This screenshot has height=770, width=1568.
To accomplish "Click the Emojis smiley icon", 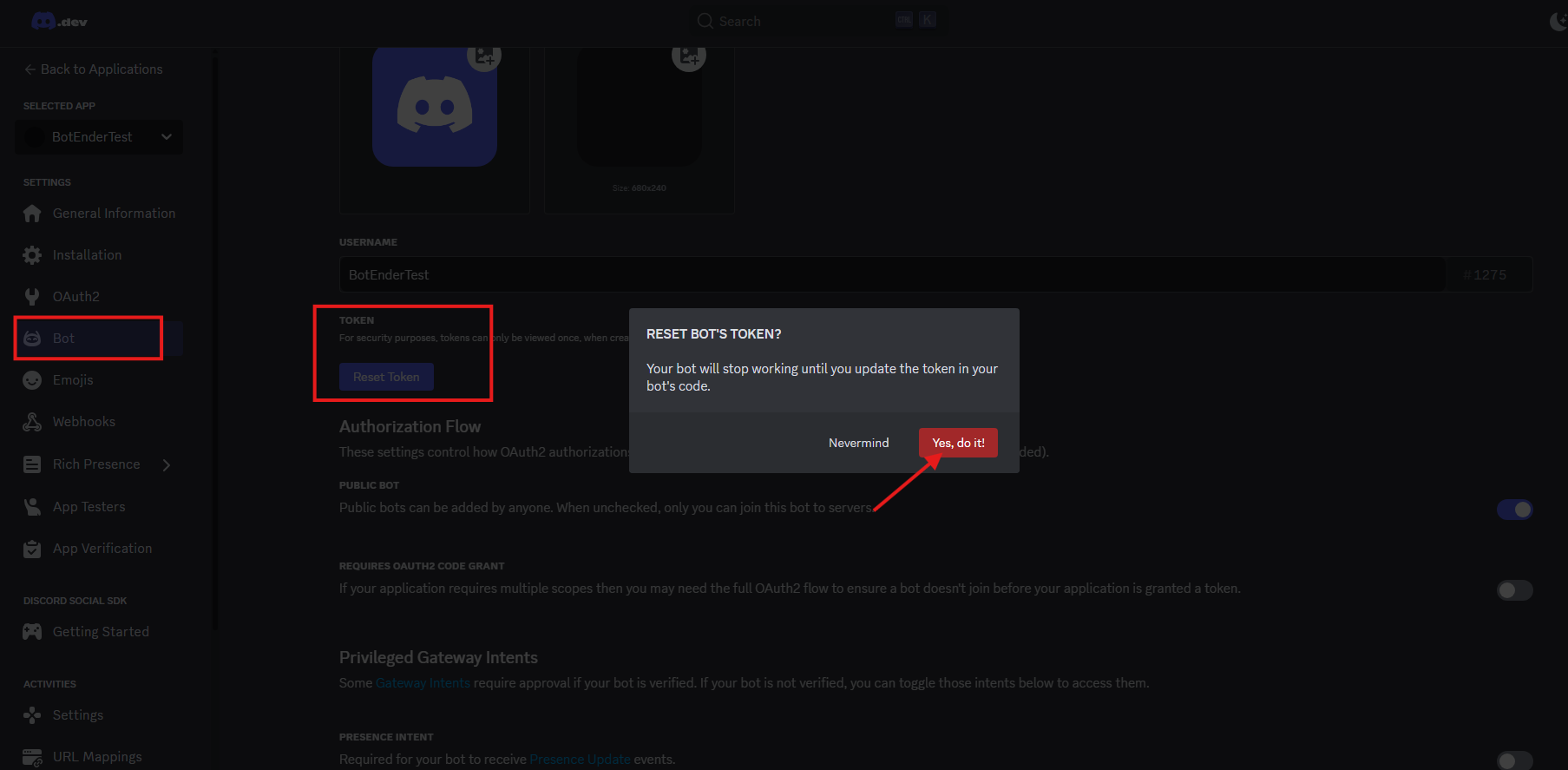I will [x=32, y=380].
